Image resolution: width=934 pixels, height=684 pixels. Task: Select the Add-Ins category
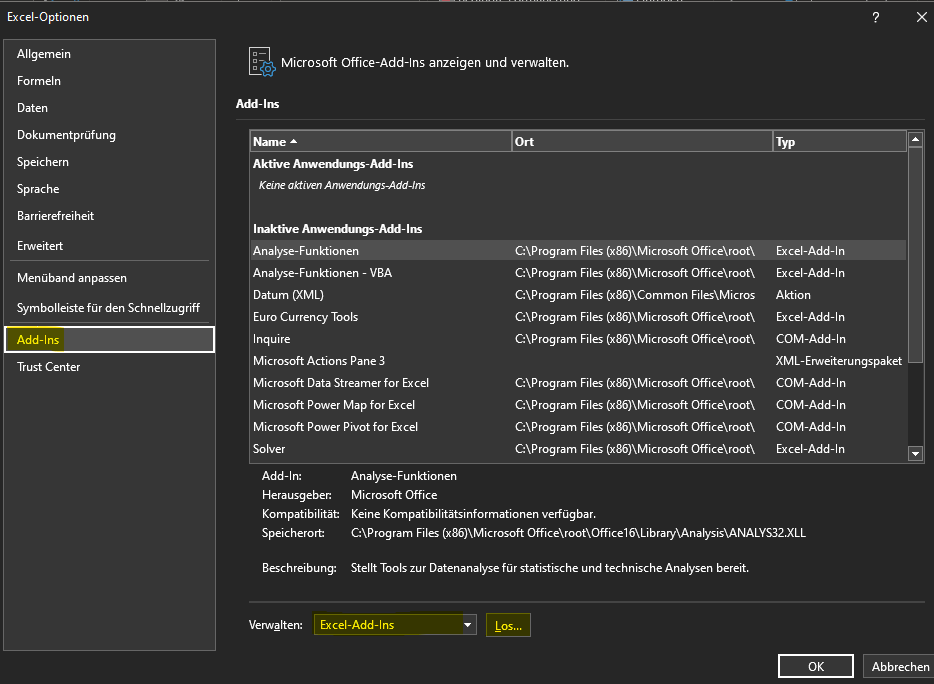[x=110, y=340]
